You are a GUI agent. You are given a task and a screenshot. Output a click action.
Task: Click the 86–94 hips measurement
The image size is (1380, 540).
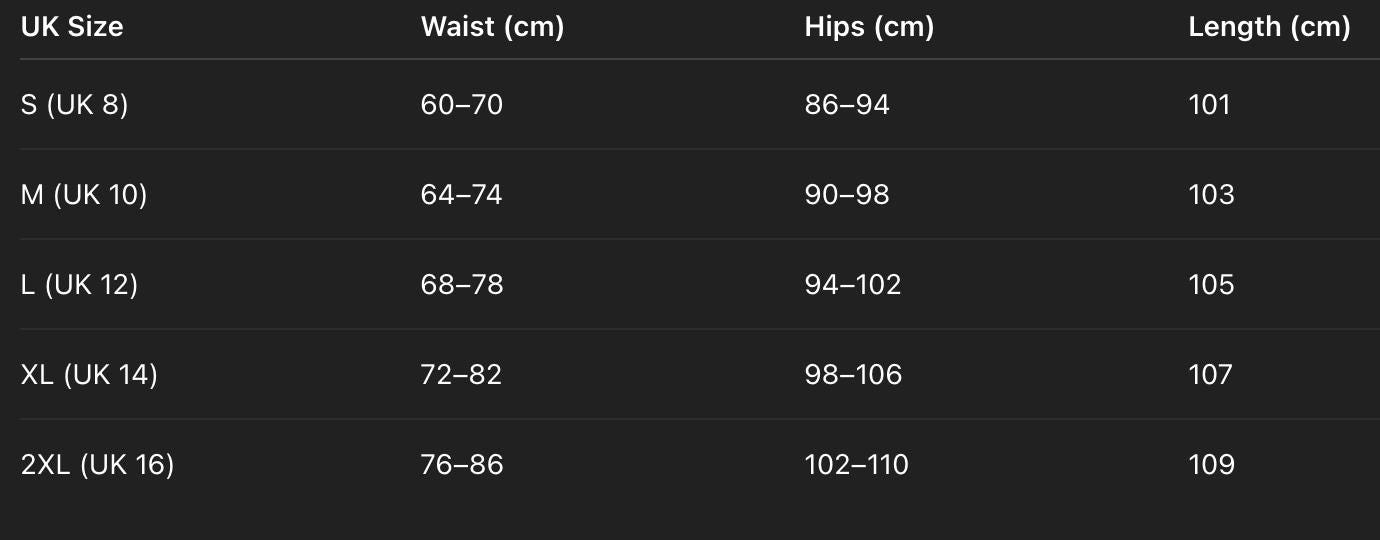click(x=847, y=104)
